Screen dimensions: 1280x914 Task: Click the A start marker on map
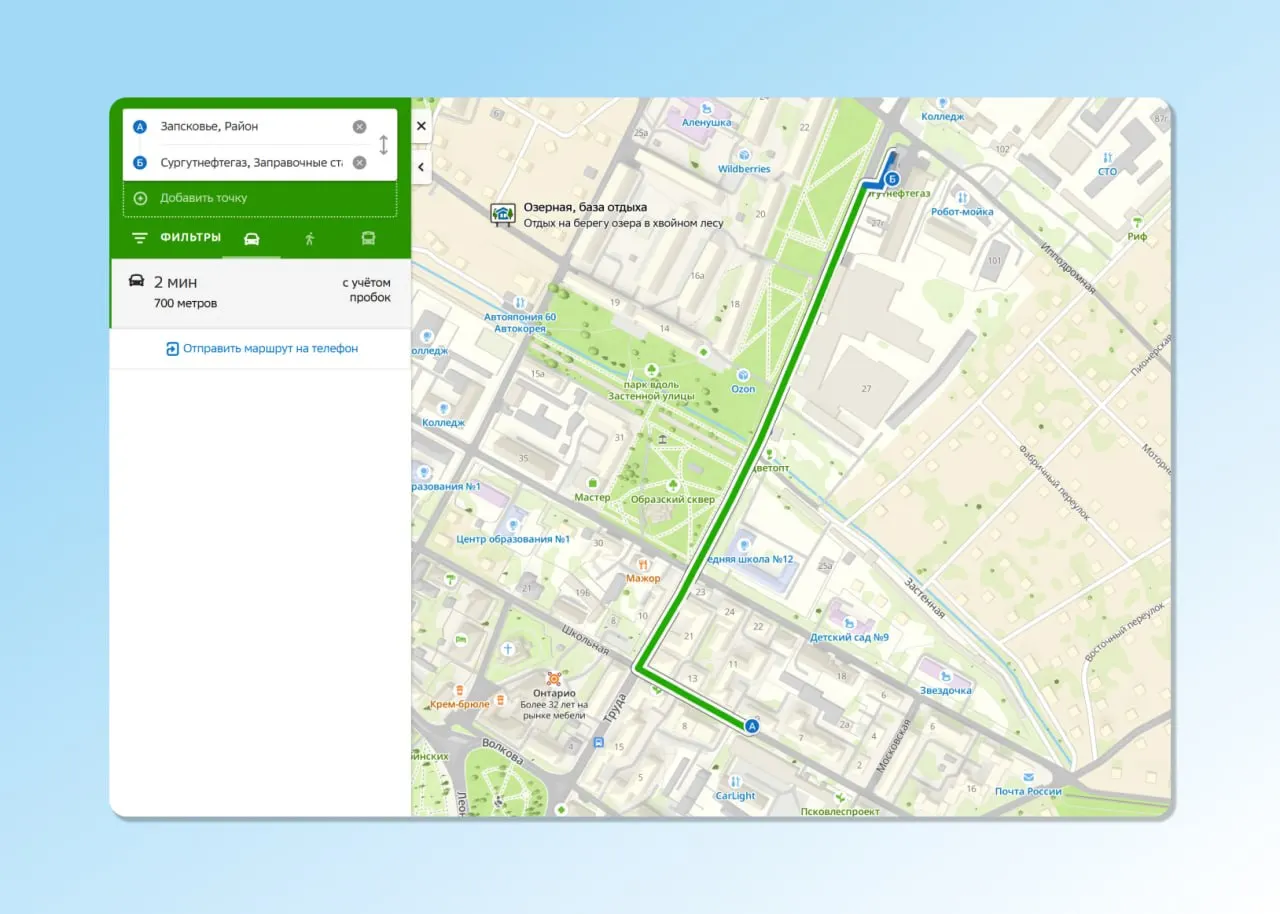click(753, 727)
